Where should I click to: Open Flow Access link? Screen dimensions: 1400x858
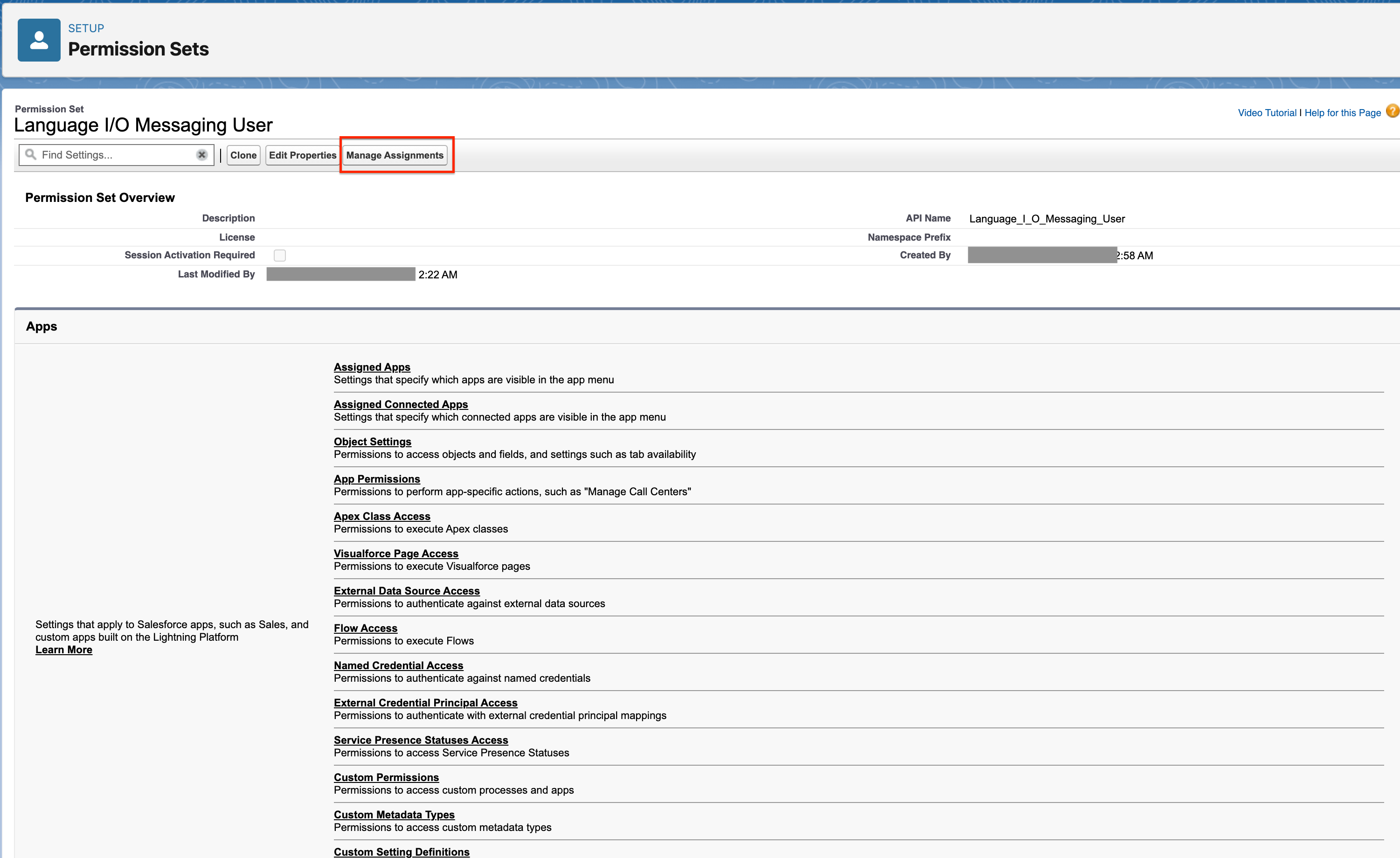(366, 628)
